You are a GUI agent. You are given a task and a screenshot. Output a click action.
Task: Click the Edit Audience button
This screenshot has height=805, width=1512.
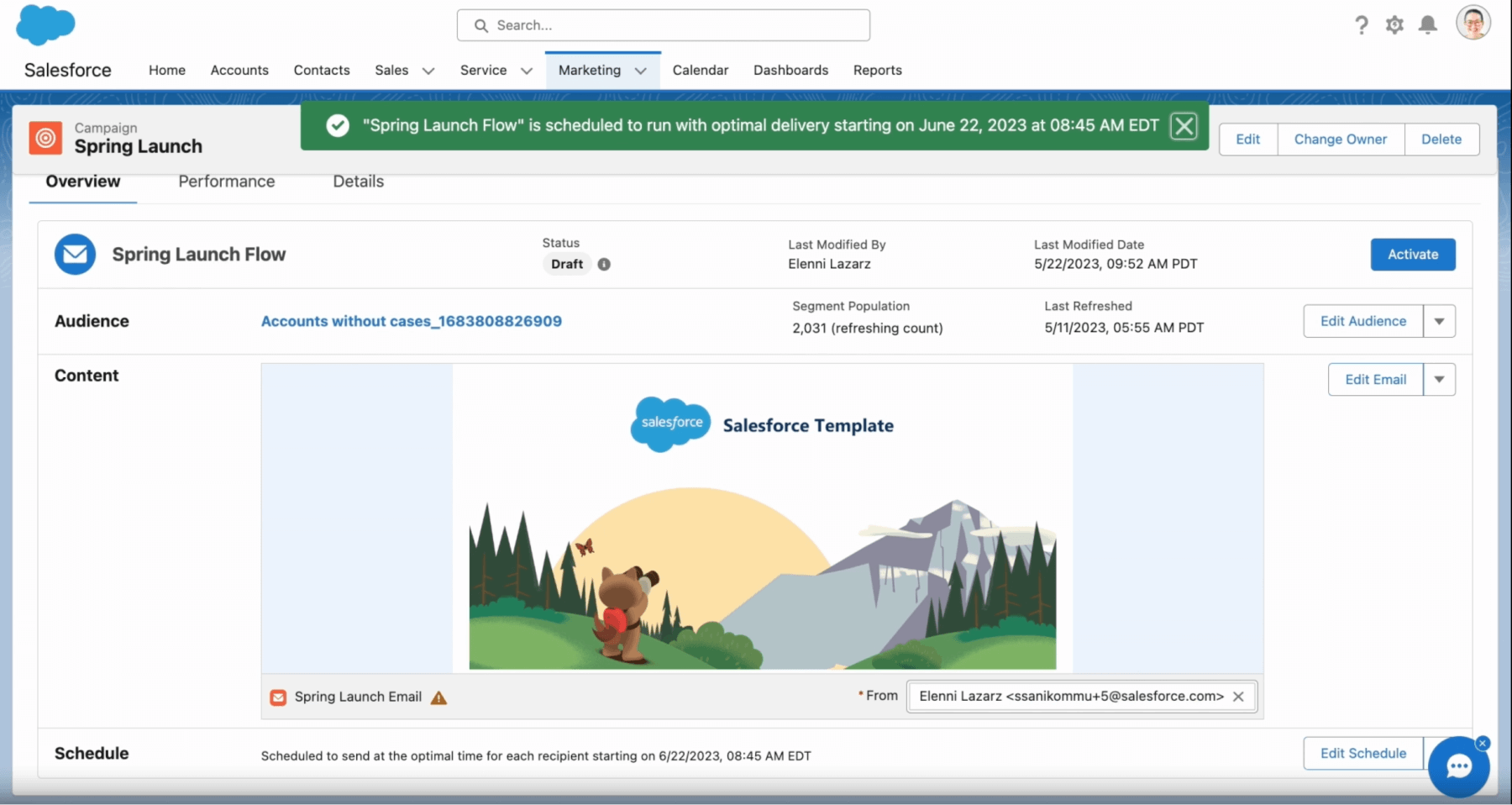[x=1363, y=321]
